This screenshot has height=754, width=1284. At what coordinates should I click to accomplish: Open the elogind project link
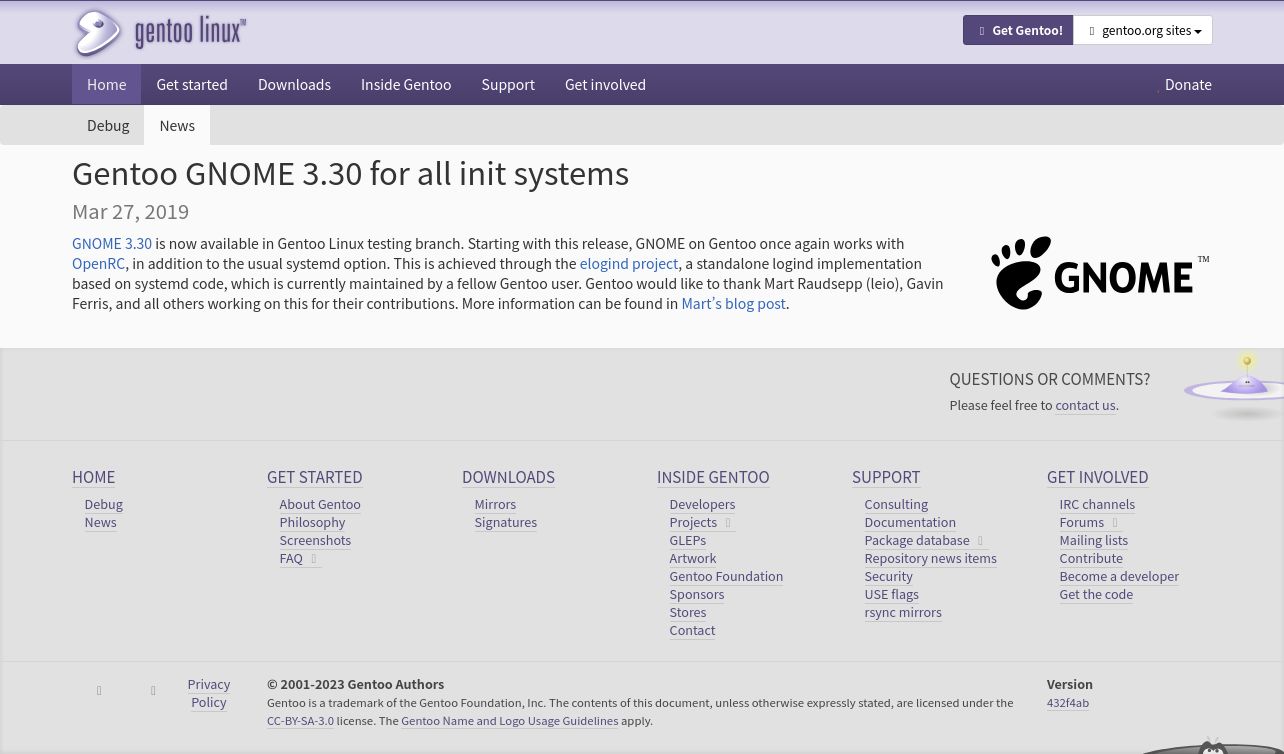pos(629,263)
